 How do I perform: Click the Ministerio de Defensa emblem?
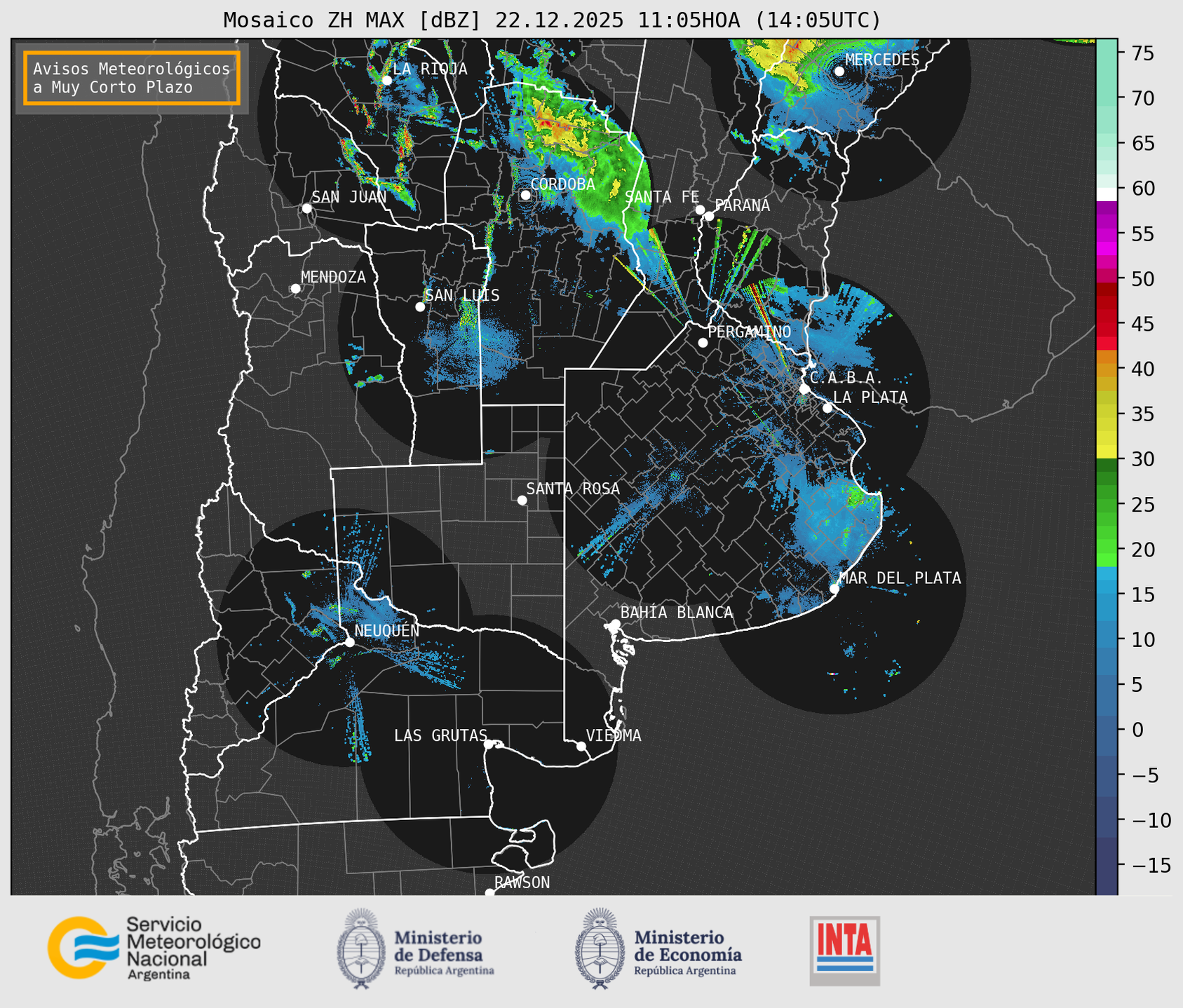[x=361, y=948]
